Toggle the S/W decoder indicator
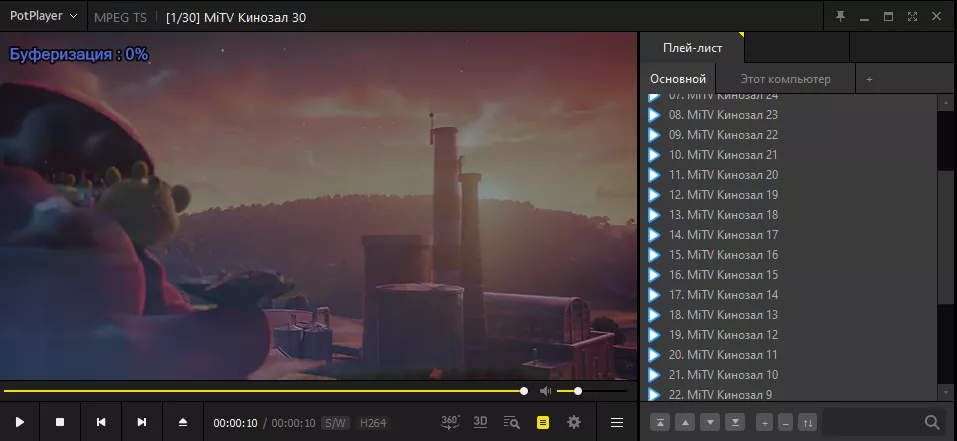 [334, 423]
